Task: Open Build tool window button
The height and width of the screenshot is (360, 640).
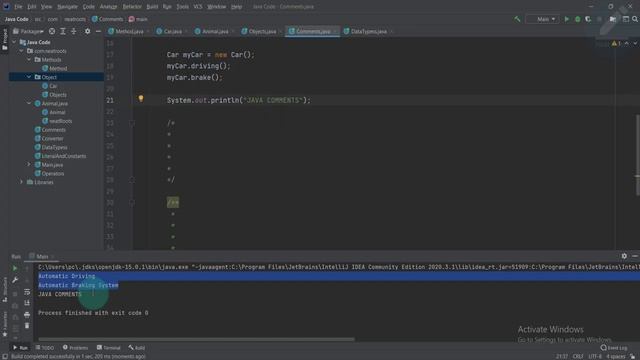Action: [x=137, y=348]
